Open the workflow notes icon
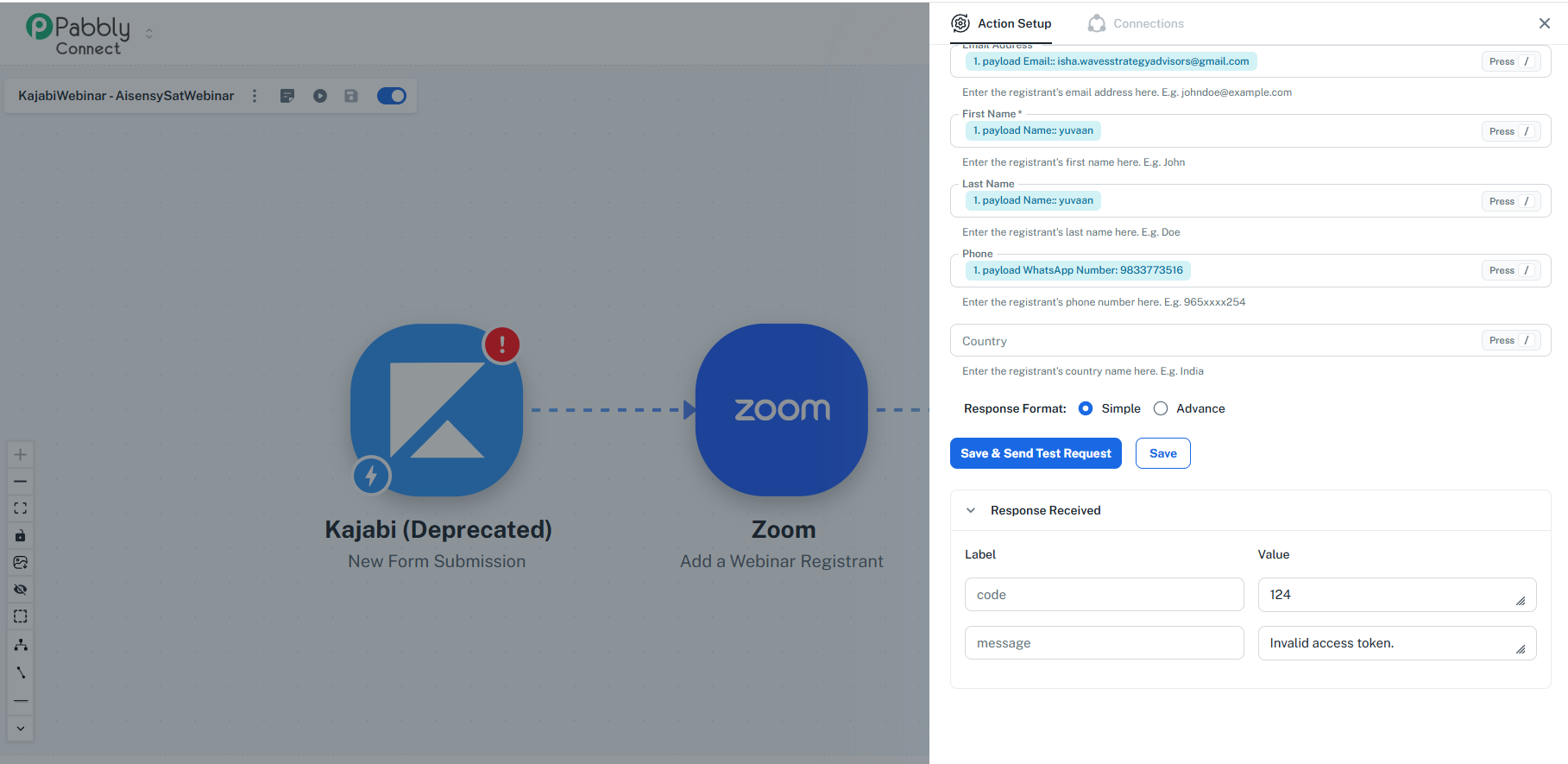Image resolution: width=1568 pixels, height=764 pixels. click(287, 96)
